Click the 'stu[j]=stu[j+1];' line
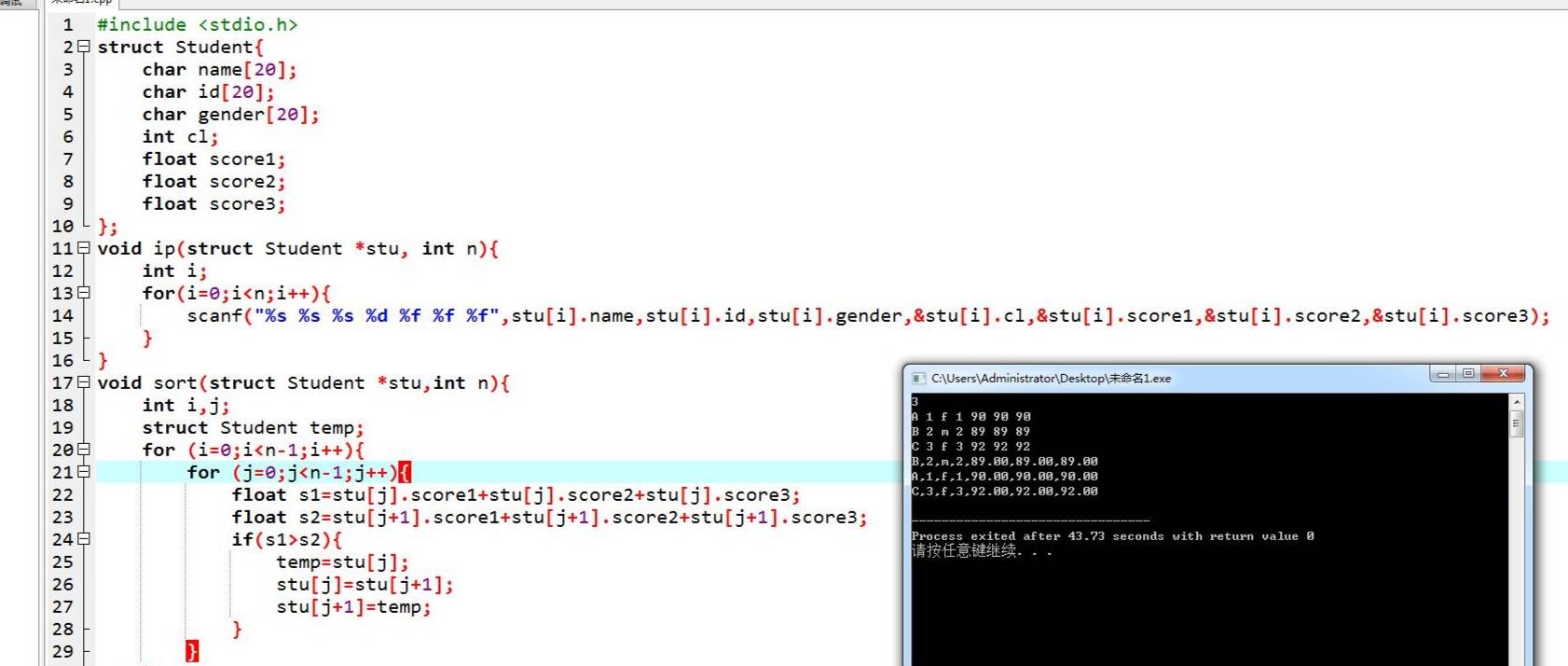The width and height of the screenshot is (1568, 666). 364,584
